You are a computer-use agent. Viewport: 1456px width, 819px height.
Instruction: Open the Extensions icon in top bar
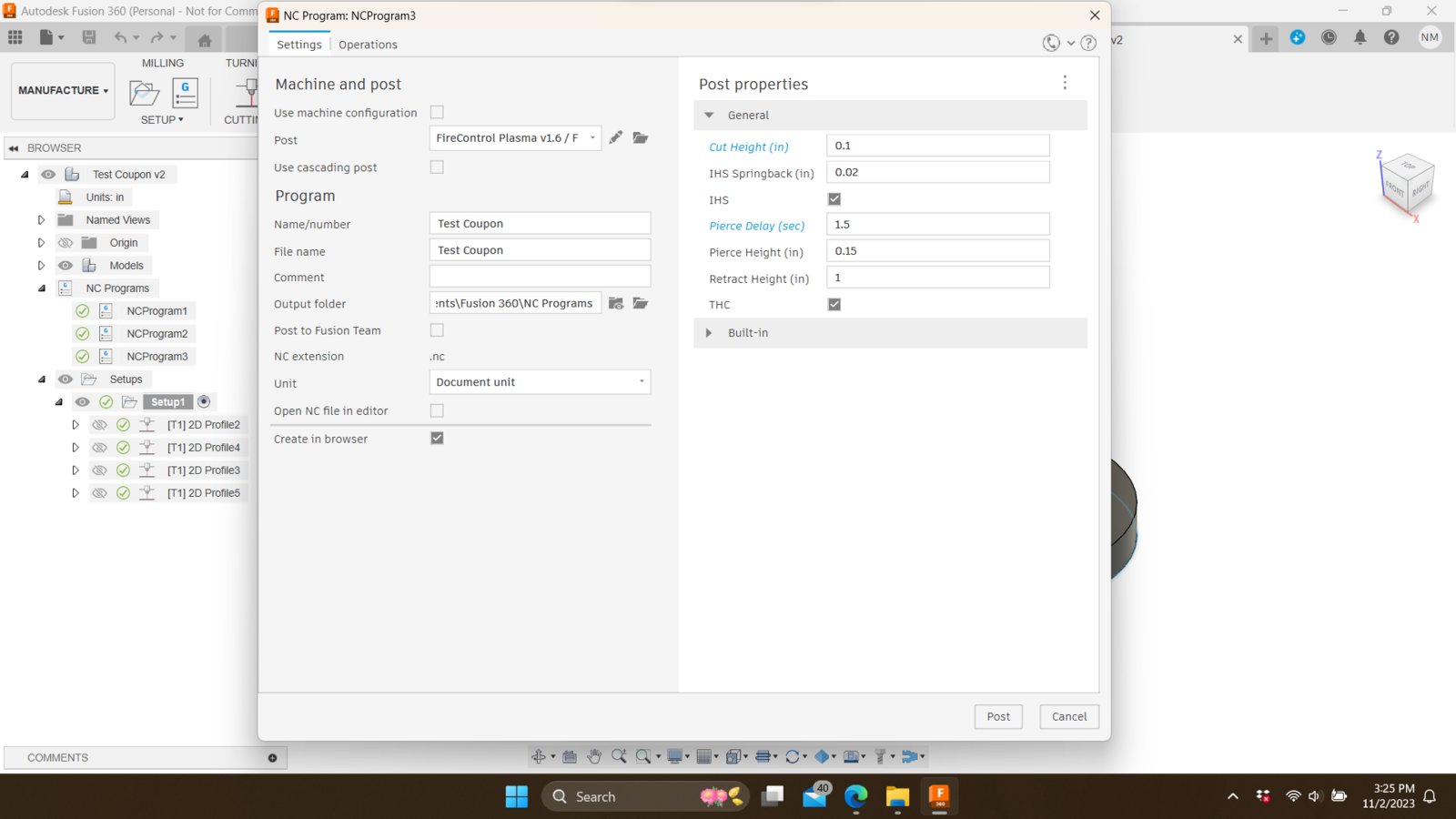coord(1298,37)
